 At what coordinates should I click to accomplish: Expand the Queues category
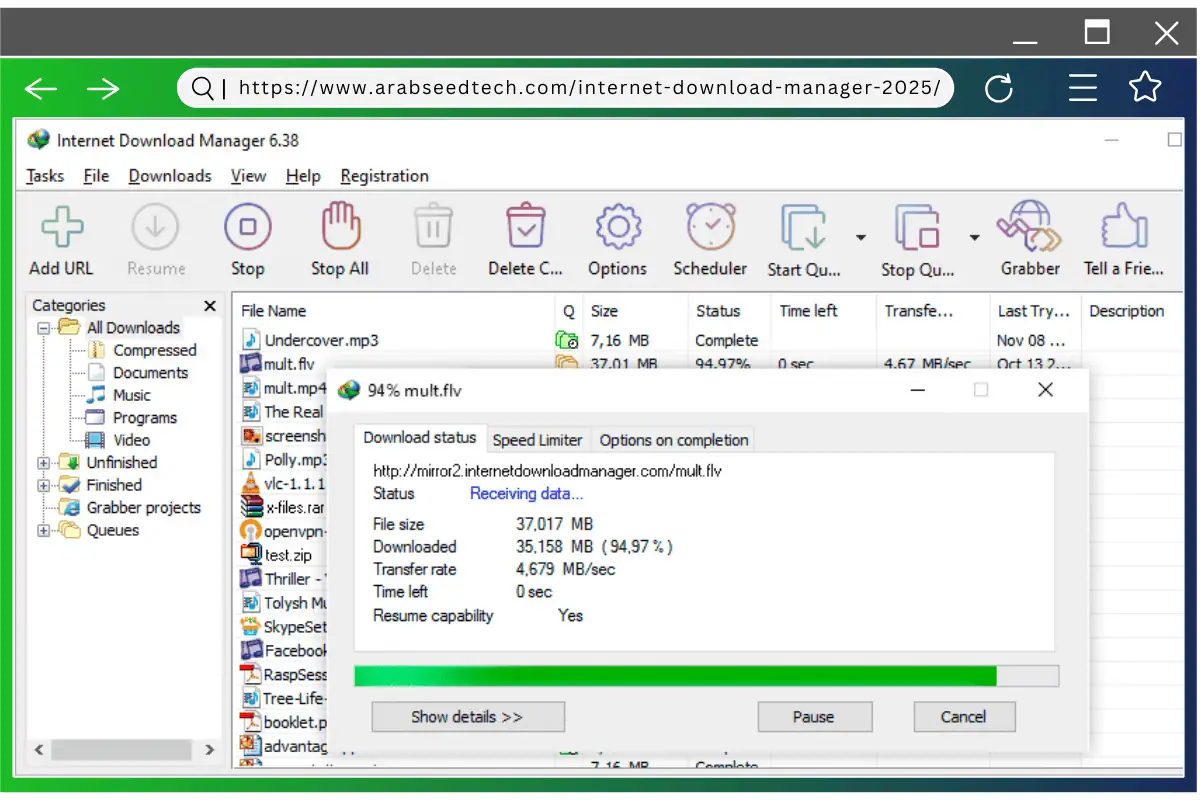[x=44, y=530]
